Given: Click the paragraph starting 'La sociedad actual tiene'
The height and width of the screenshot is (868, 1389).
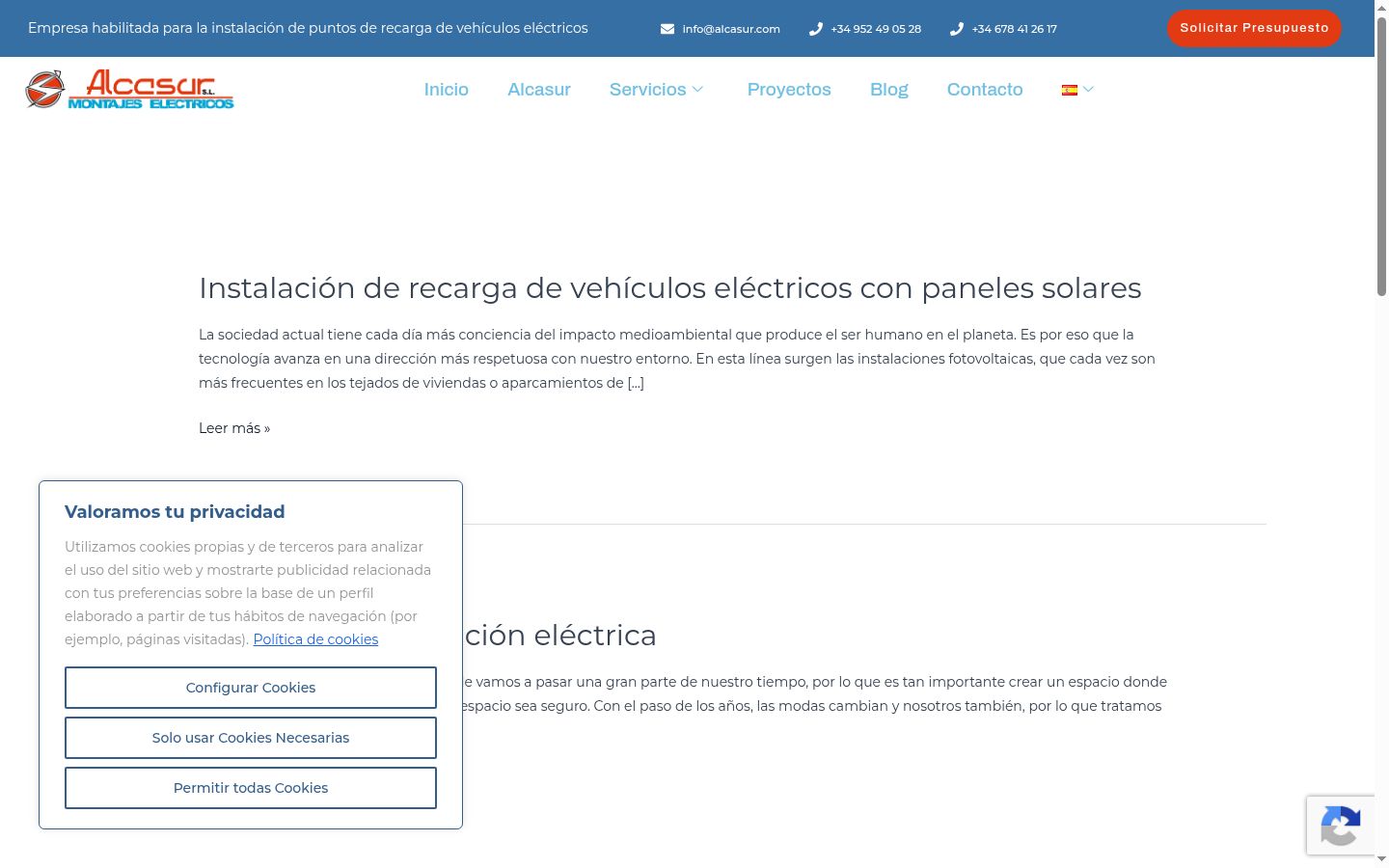Looking at the screenshot, I should [677, 359].
